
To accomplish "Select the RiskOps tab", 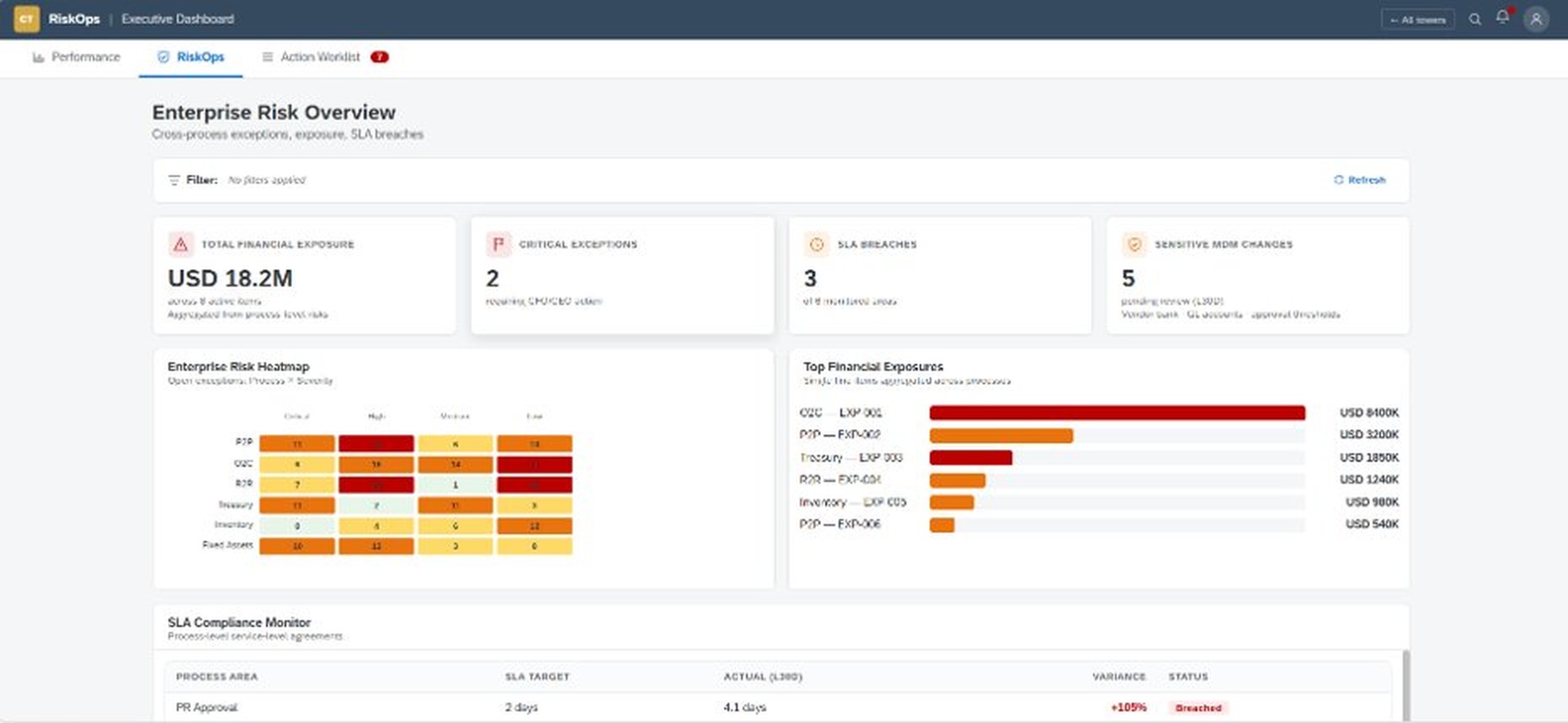I will click(x=191, y=57).
